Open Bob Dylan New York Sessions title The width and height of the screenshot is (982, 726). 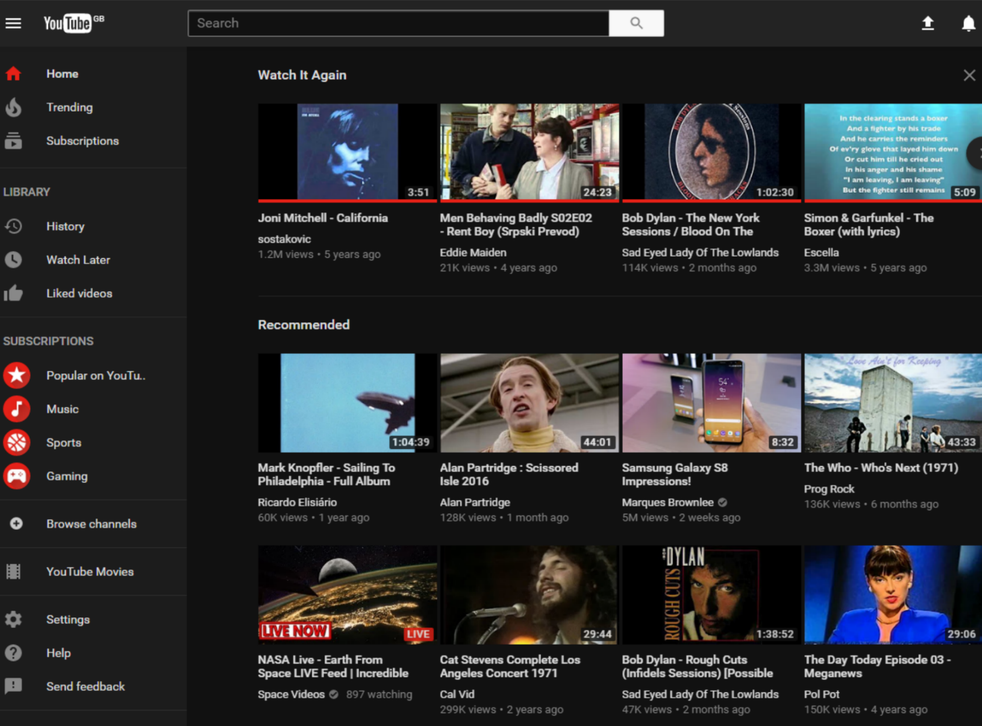tap(690, 224)
